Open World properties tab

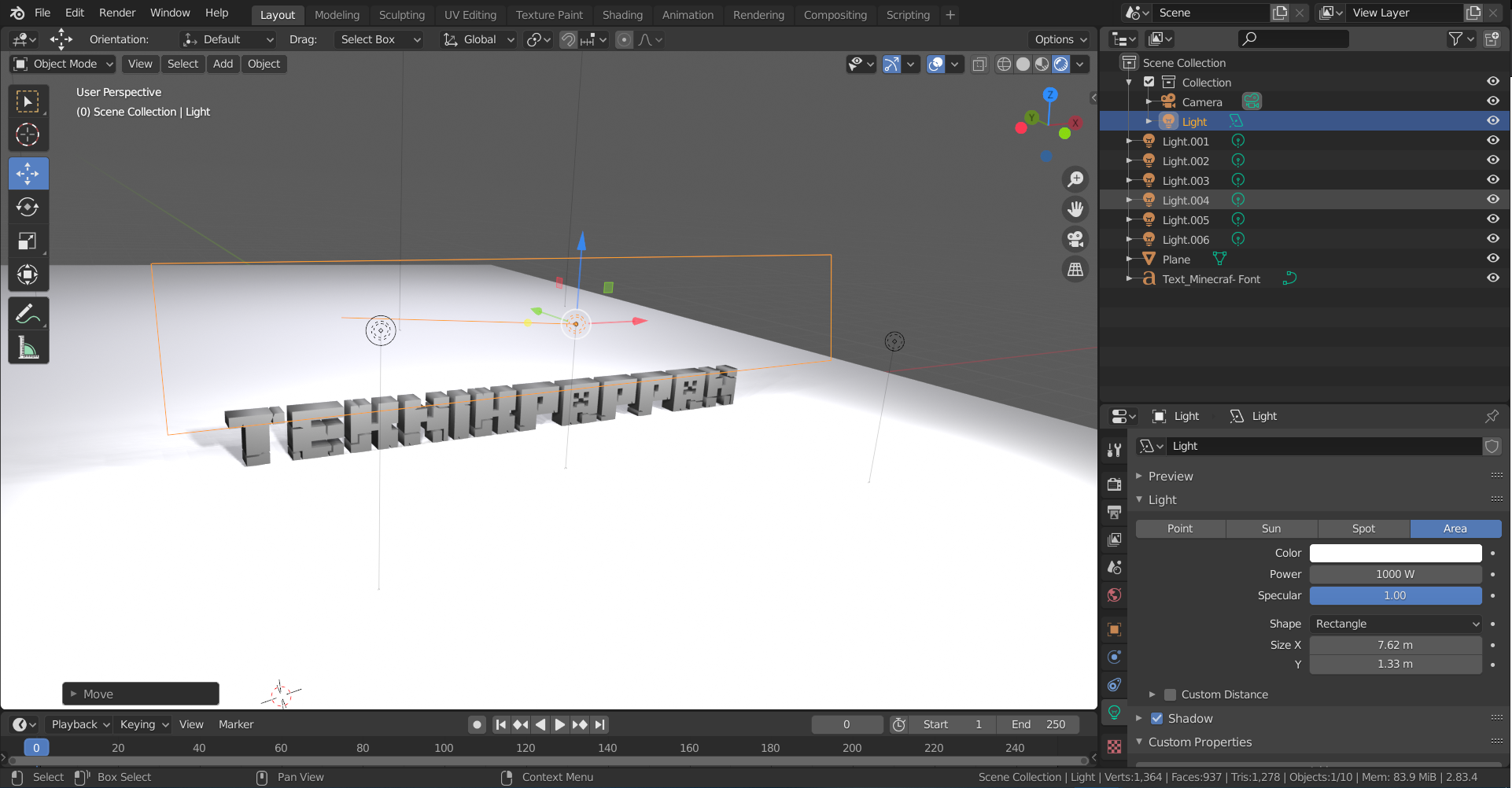coord(1114,595)
